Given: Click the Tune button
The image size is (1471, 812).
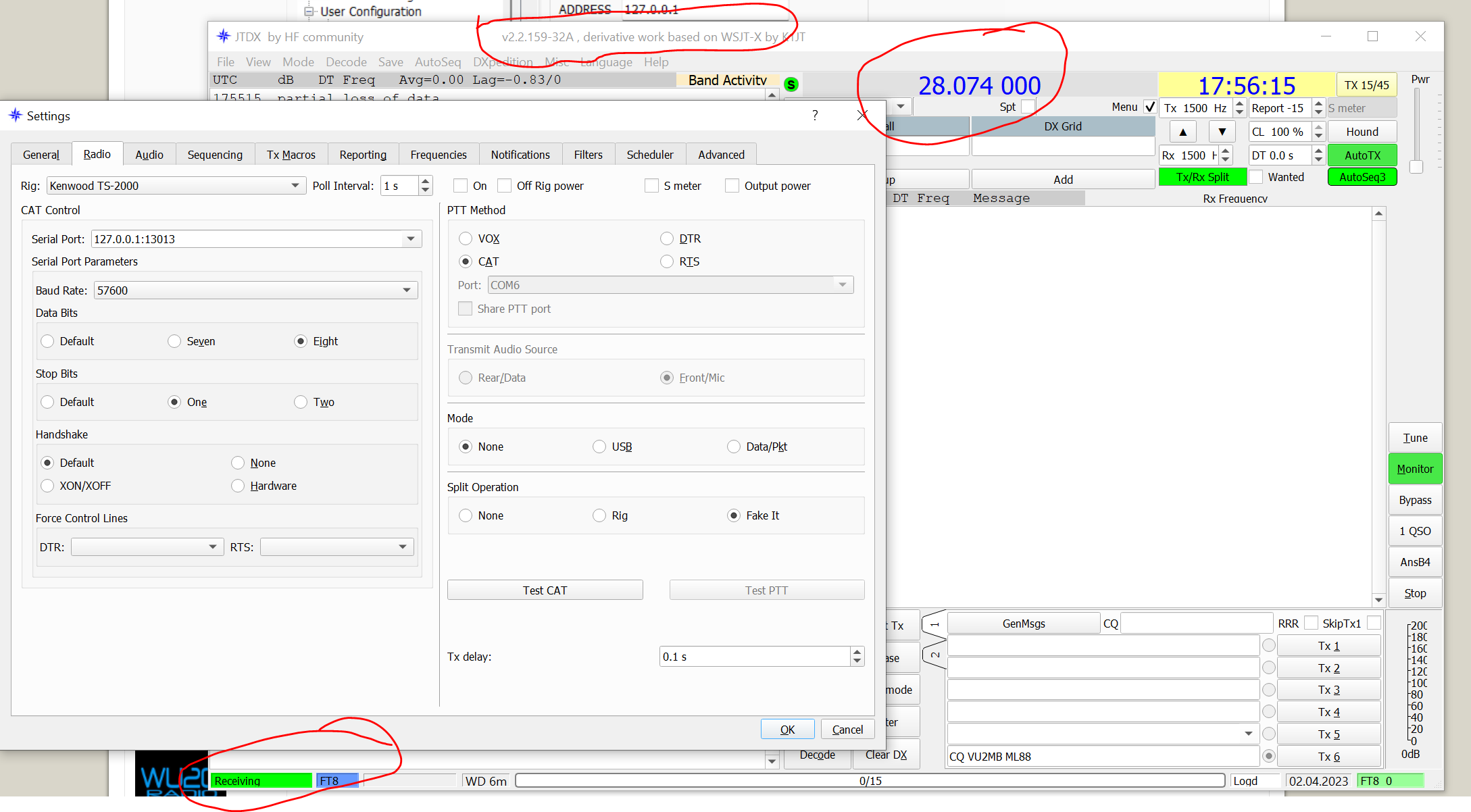Looking at the screenshot, I should click(x=1415, y=438).
